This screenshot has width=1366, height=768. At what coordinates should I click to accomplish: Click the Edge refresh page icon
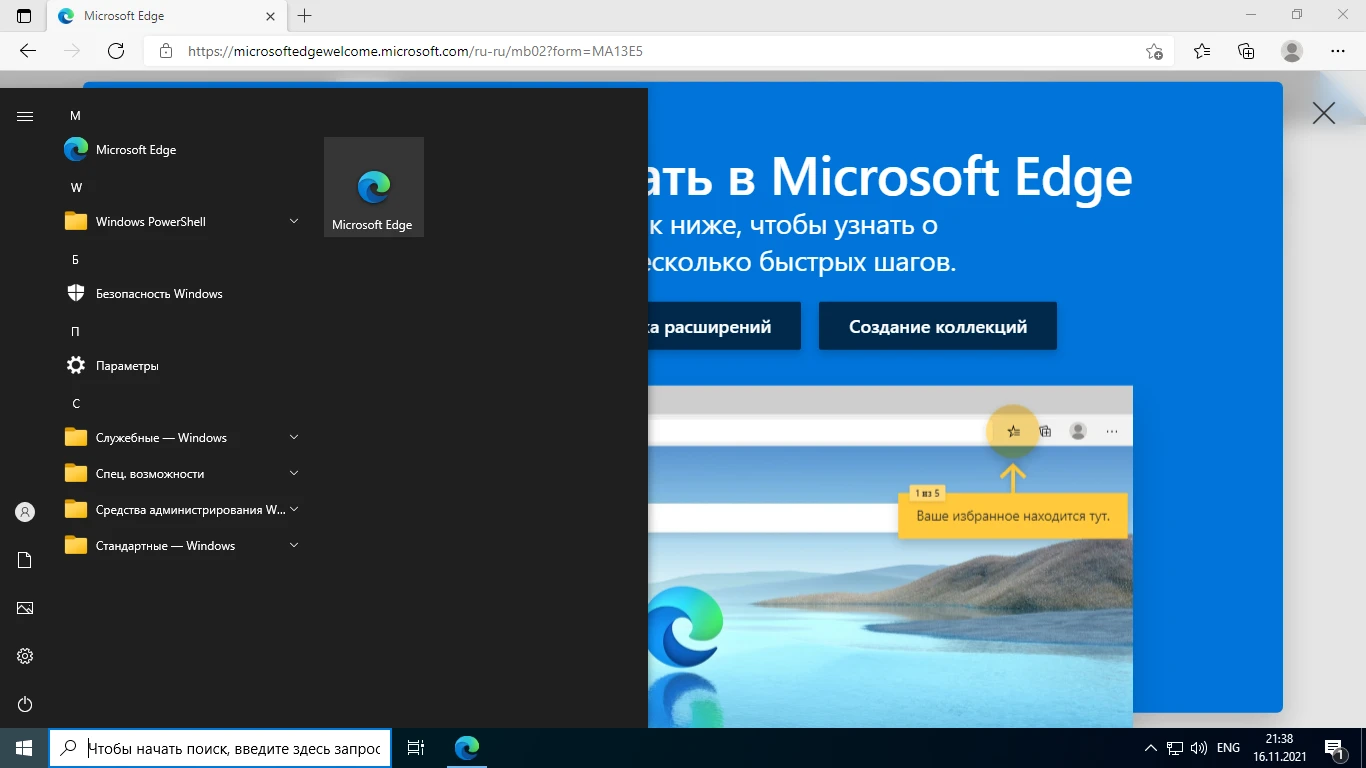(x=116, y=51)
